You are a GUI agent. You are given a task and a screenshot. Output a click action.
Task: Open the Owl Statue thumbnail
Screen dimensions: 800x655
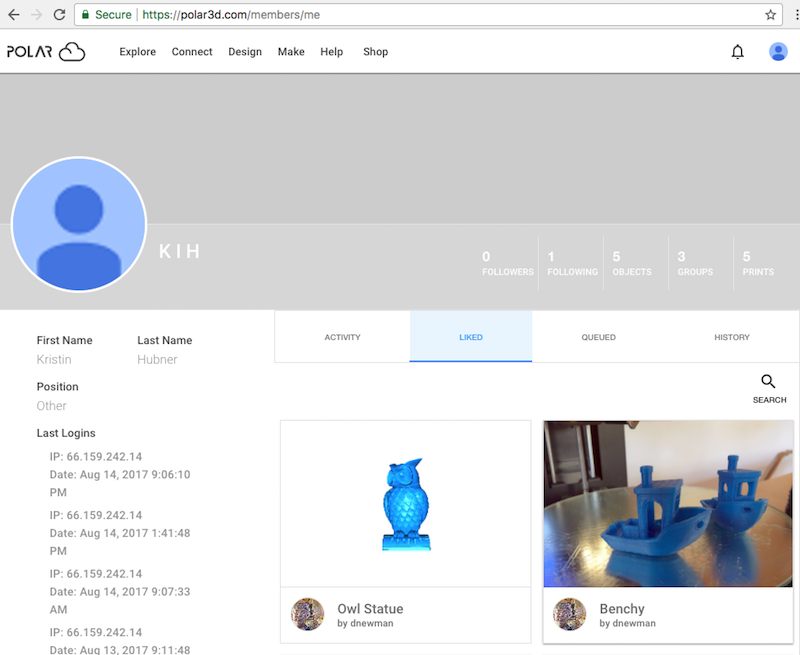[406, 504]
